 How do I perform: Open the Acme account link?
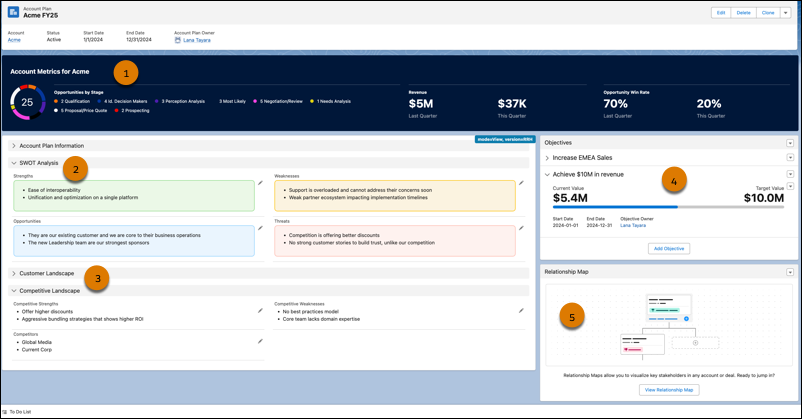pos(14,40)
